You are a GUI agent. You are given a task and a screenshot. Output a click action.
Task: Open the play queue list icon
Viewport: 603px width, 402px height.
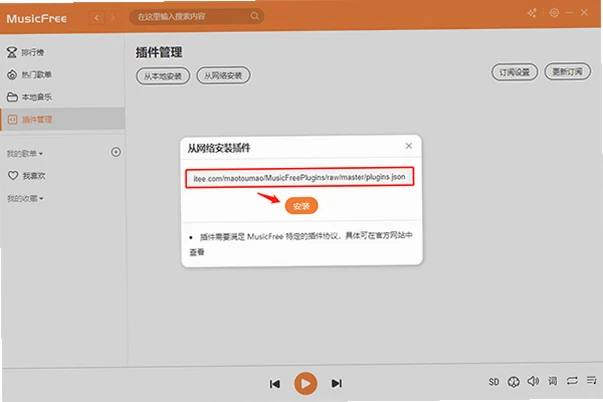tap(591, 380)
